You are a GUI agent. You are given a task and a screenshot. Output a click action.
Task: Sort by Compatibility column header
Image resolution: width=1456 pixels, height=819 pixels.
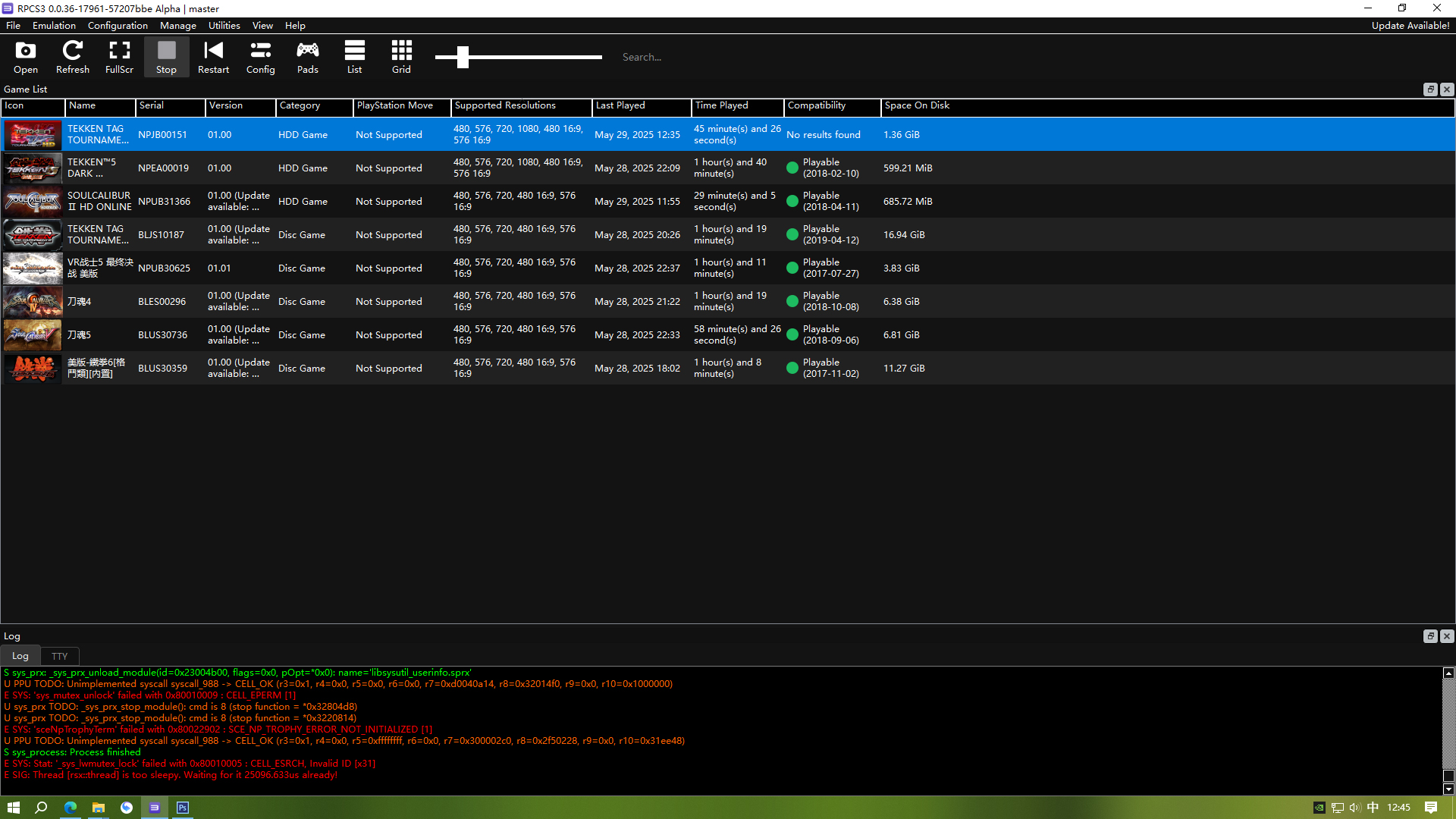pos(833,106)
